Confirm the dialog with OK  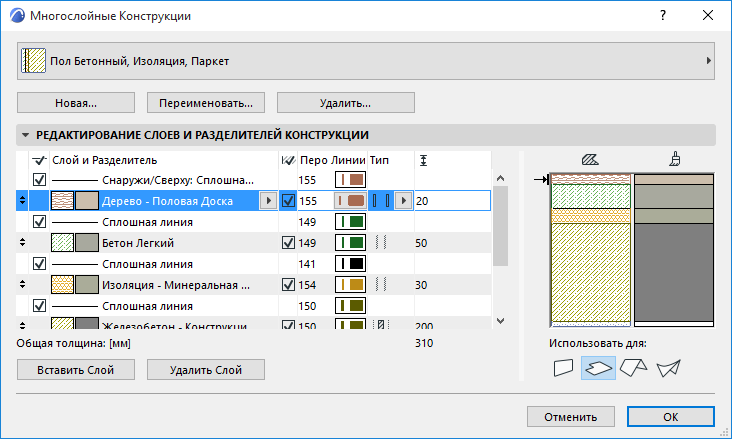tap(670, 417)
